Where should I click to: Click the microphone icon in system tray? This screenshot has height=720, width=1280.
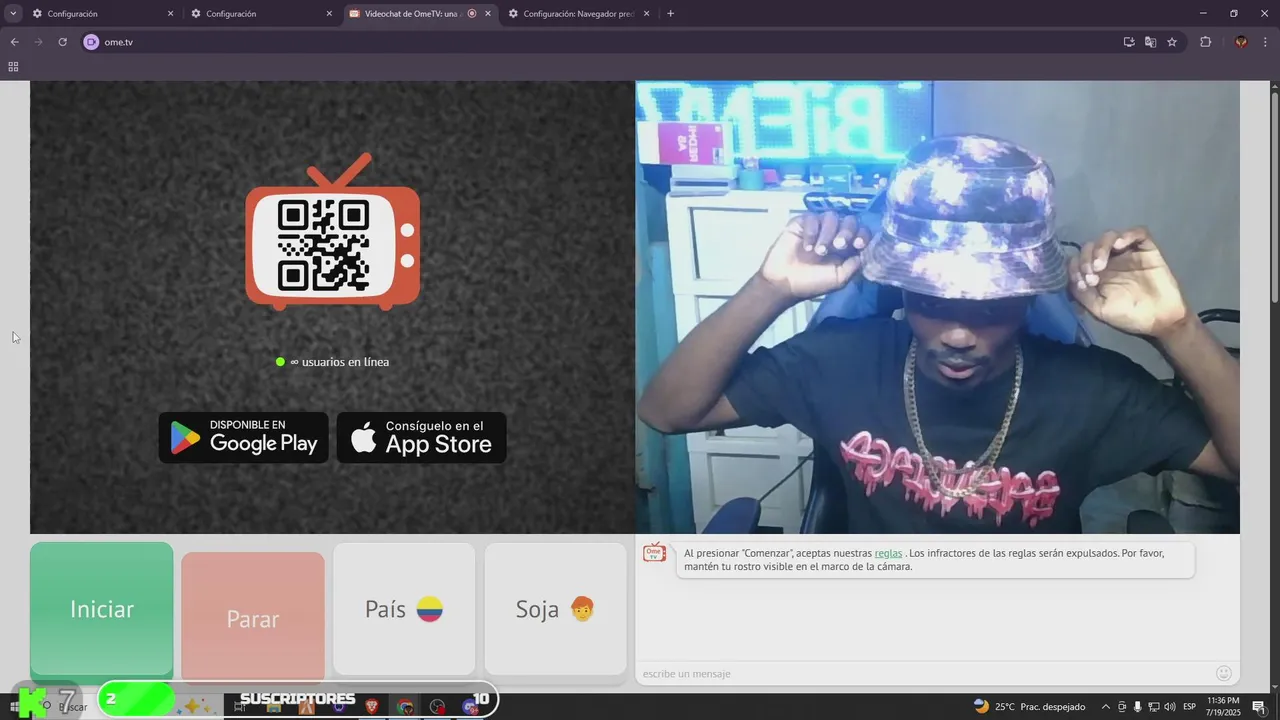[x=1138, y=706]
